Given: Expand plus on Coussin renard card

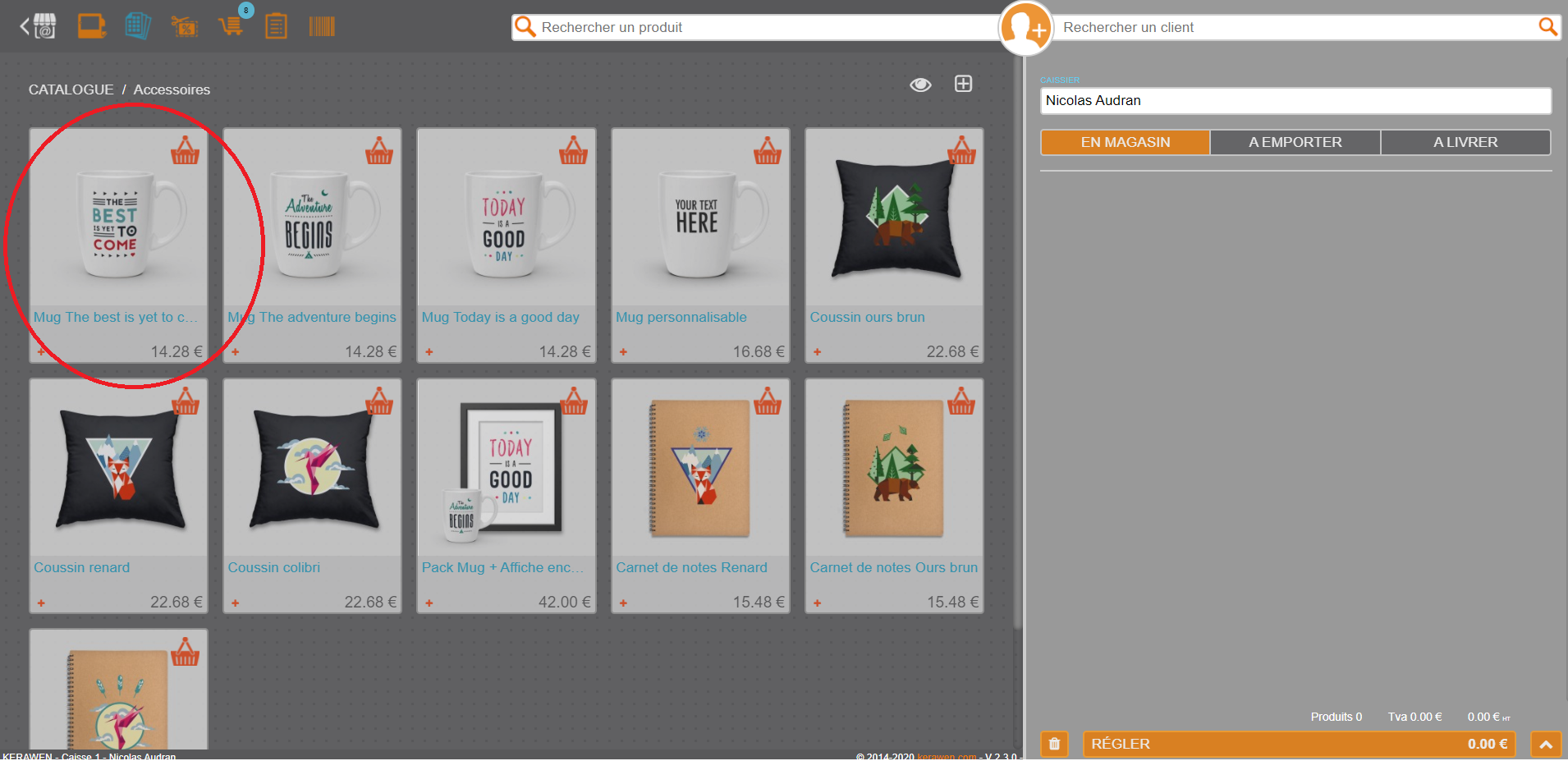Looking at the screenshot, I should [x=41, y=603].
